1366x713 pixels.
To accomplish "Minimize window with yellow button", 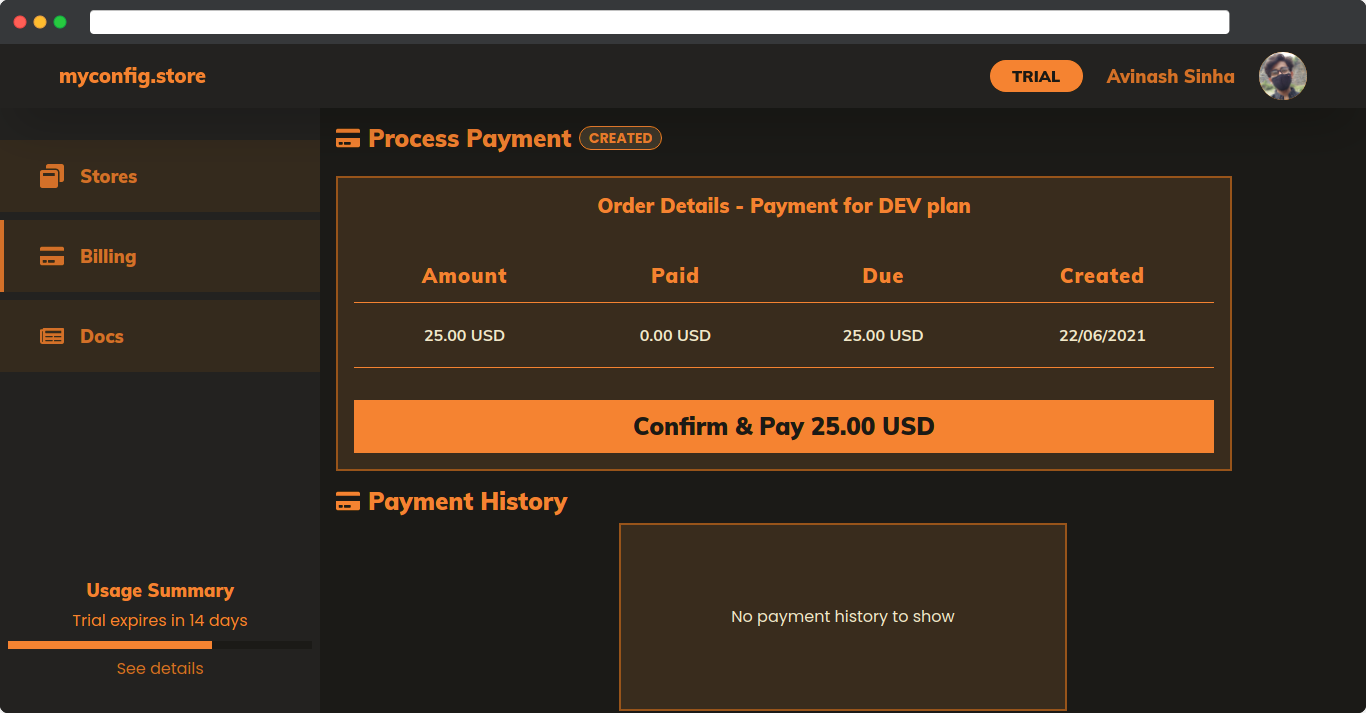I will click(40, 22).
